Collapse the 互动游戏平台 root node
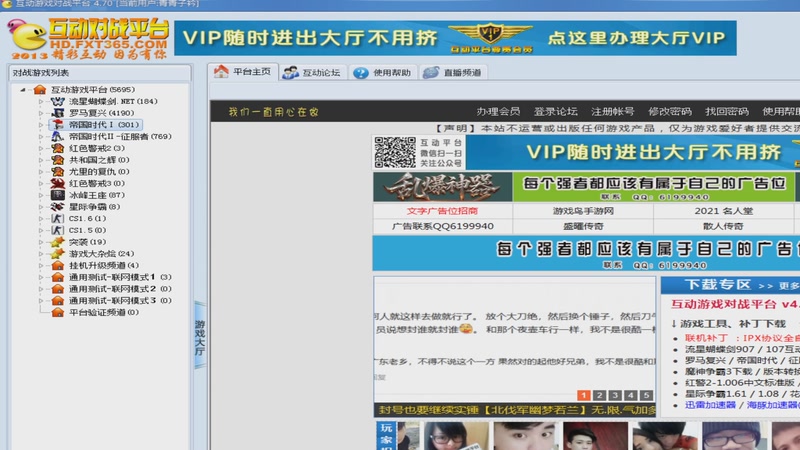The height and width of the screenshot is (450, 800). pyautogui.click(x=23, y=90)
